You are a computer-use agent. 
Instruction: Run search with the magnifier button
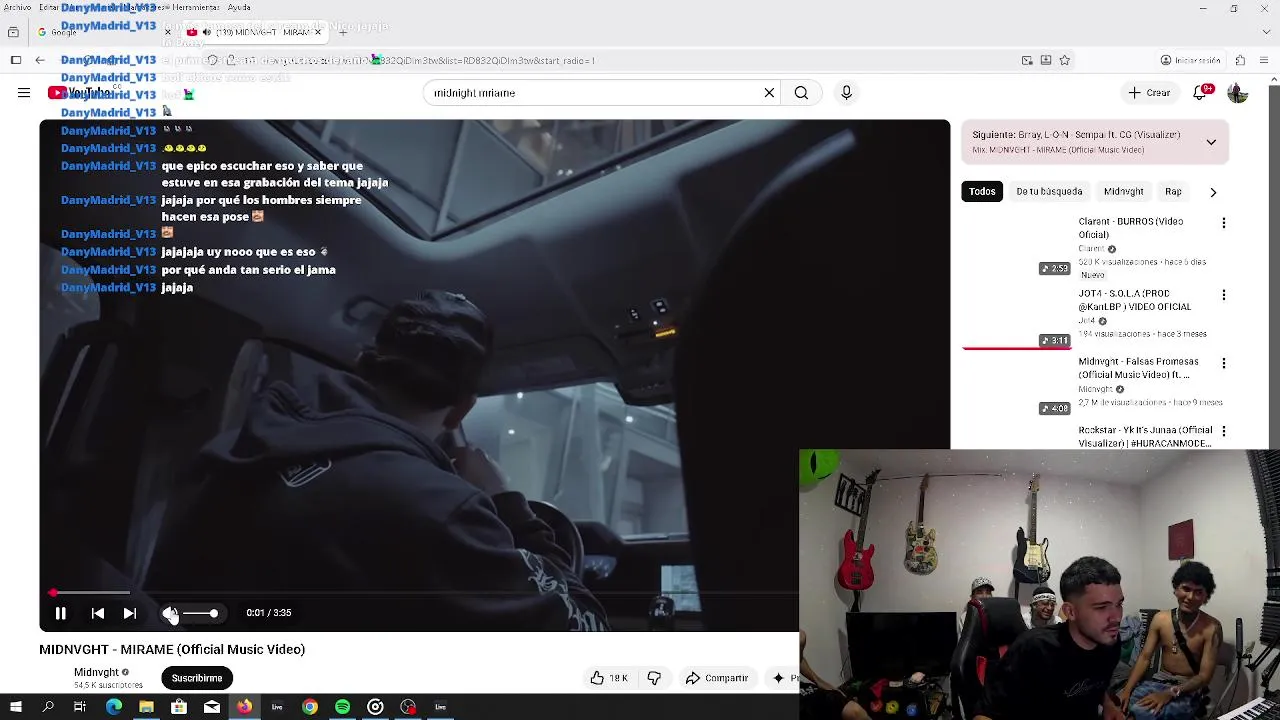[x=801, y=93]
